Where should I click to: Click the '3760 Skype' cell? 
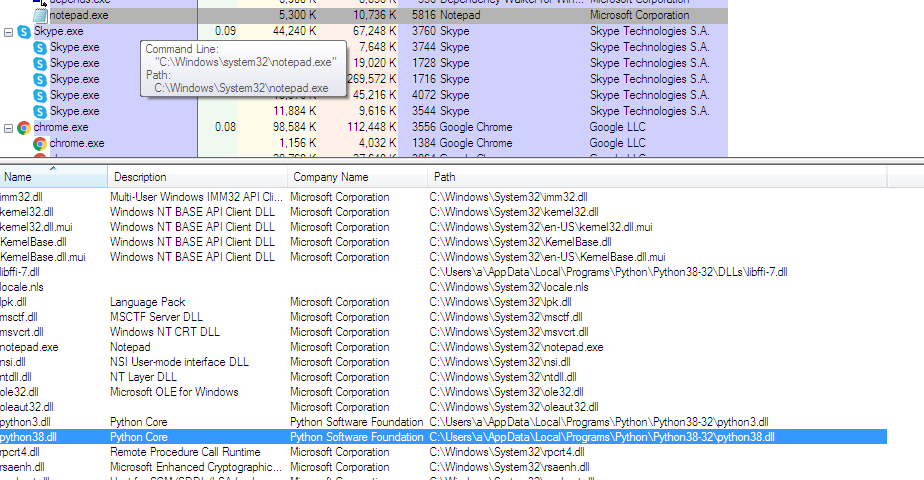[x=441, y=31]
